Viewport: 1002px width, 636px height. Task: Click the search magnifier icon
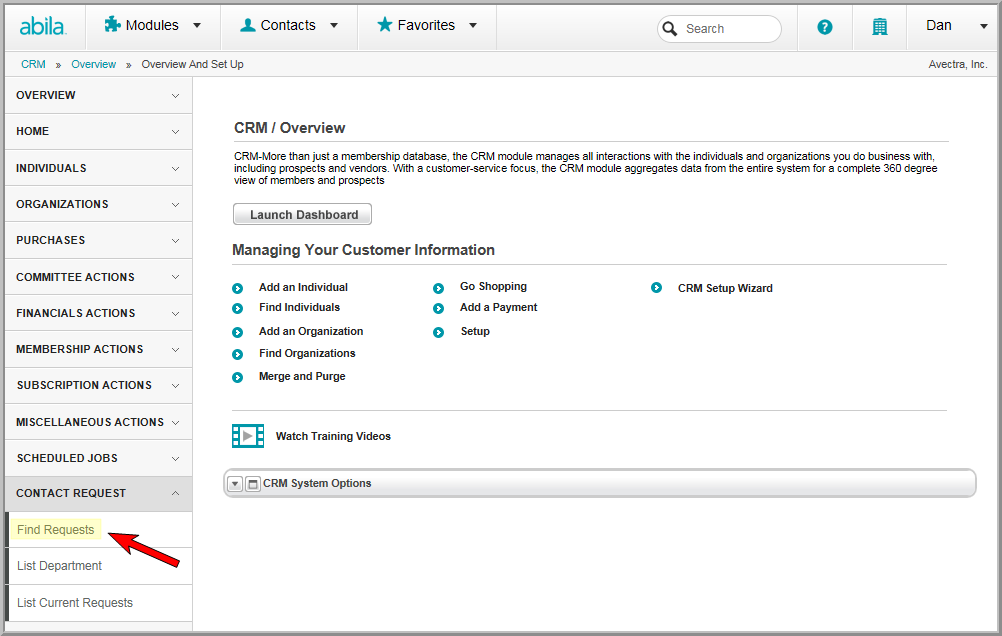670,29
